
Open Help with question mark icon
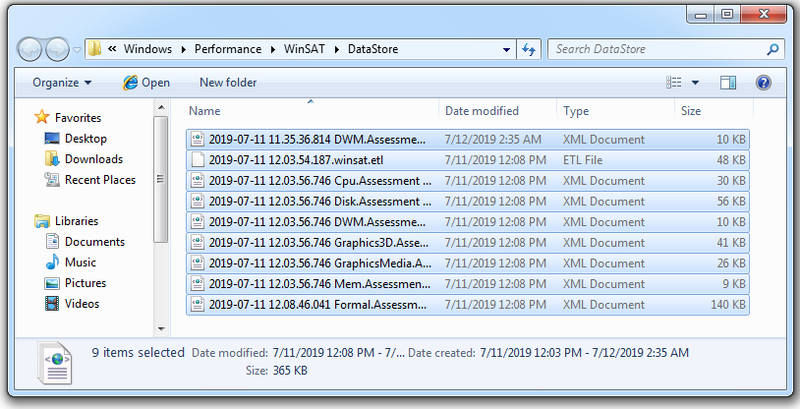tap(763, 83)
